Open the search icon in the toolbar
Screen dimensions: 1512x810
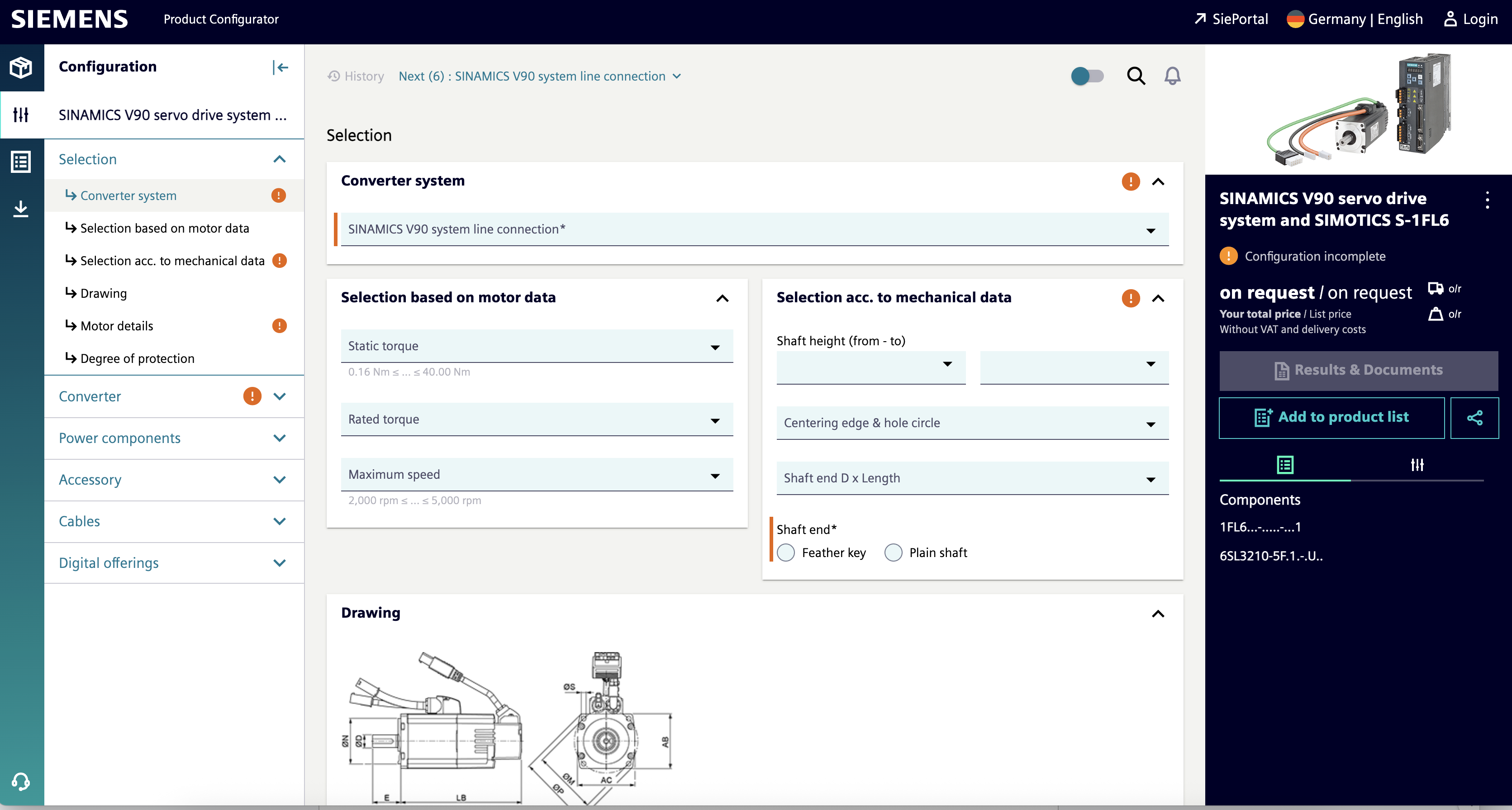(x=1136, y=76)
